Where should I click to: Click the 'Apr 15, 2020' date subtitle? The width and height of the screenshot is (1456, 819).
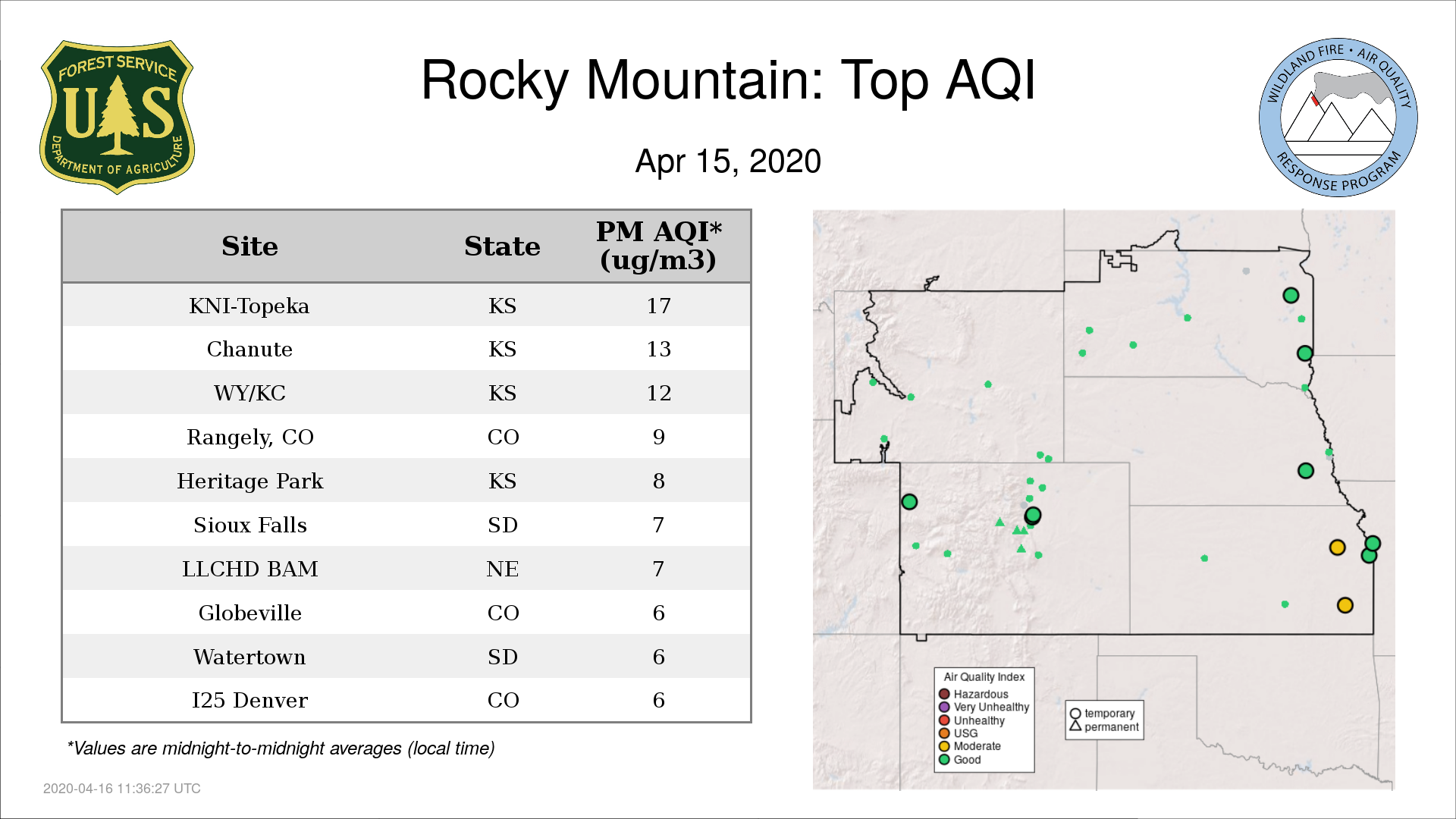(x=728, y=161)
